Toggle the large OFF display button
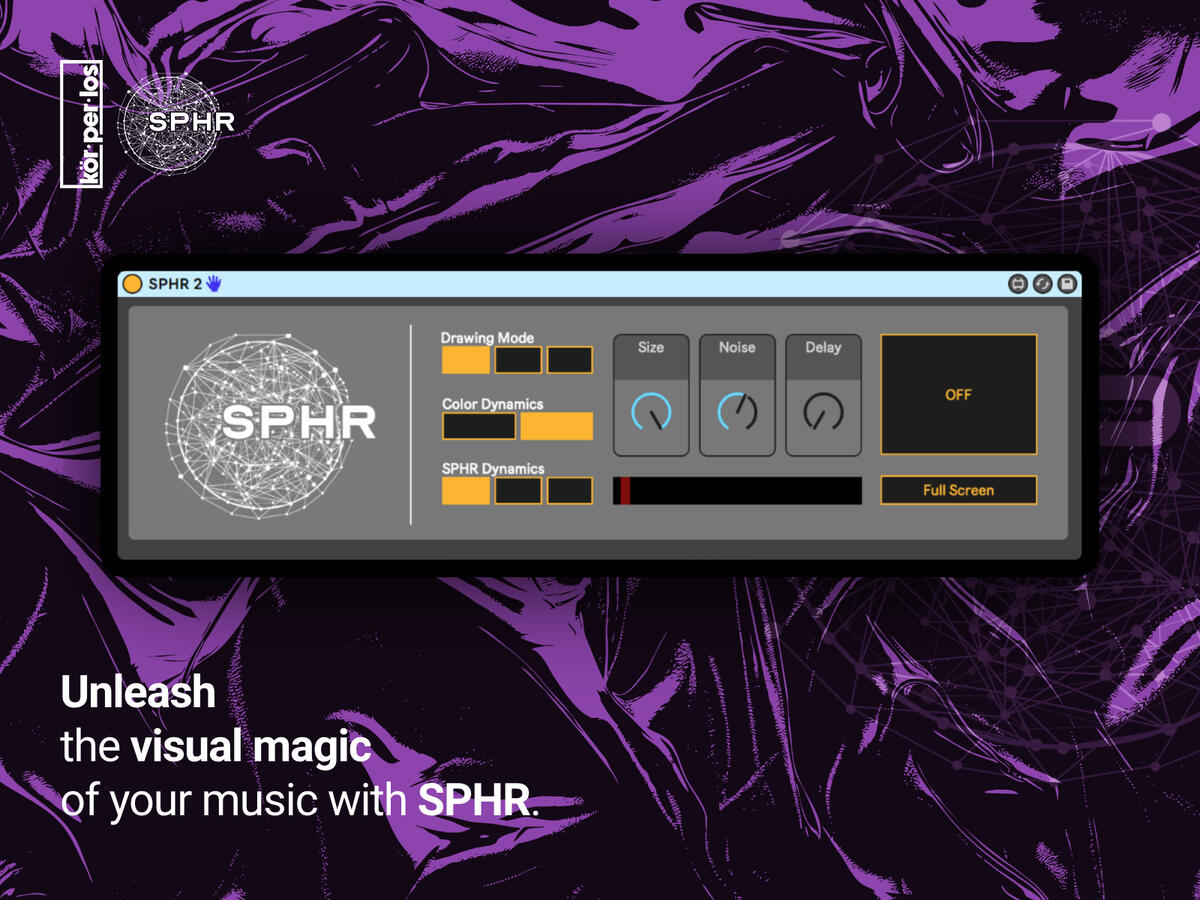Image resolution: width=1200 pixels, height=900 pixels. tap(958, 394)
